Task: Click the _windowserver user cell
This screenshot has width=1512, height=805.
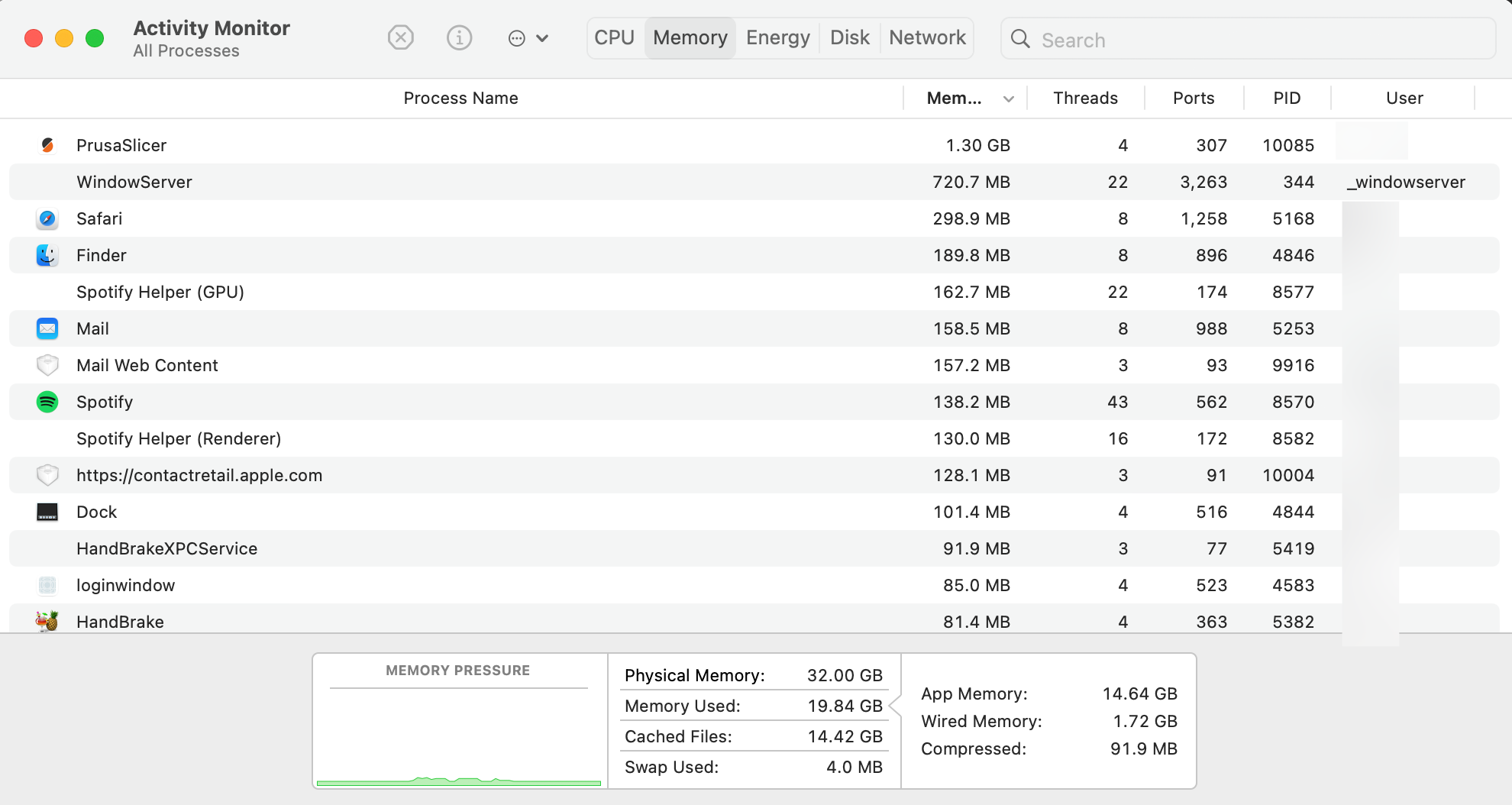Action: pos(1406,182)
